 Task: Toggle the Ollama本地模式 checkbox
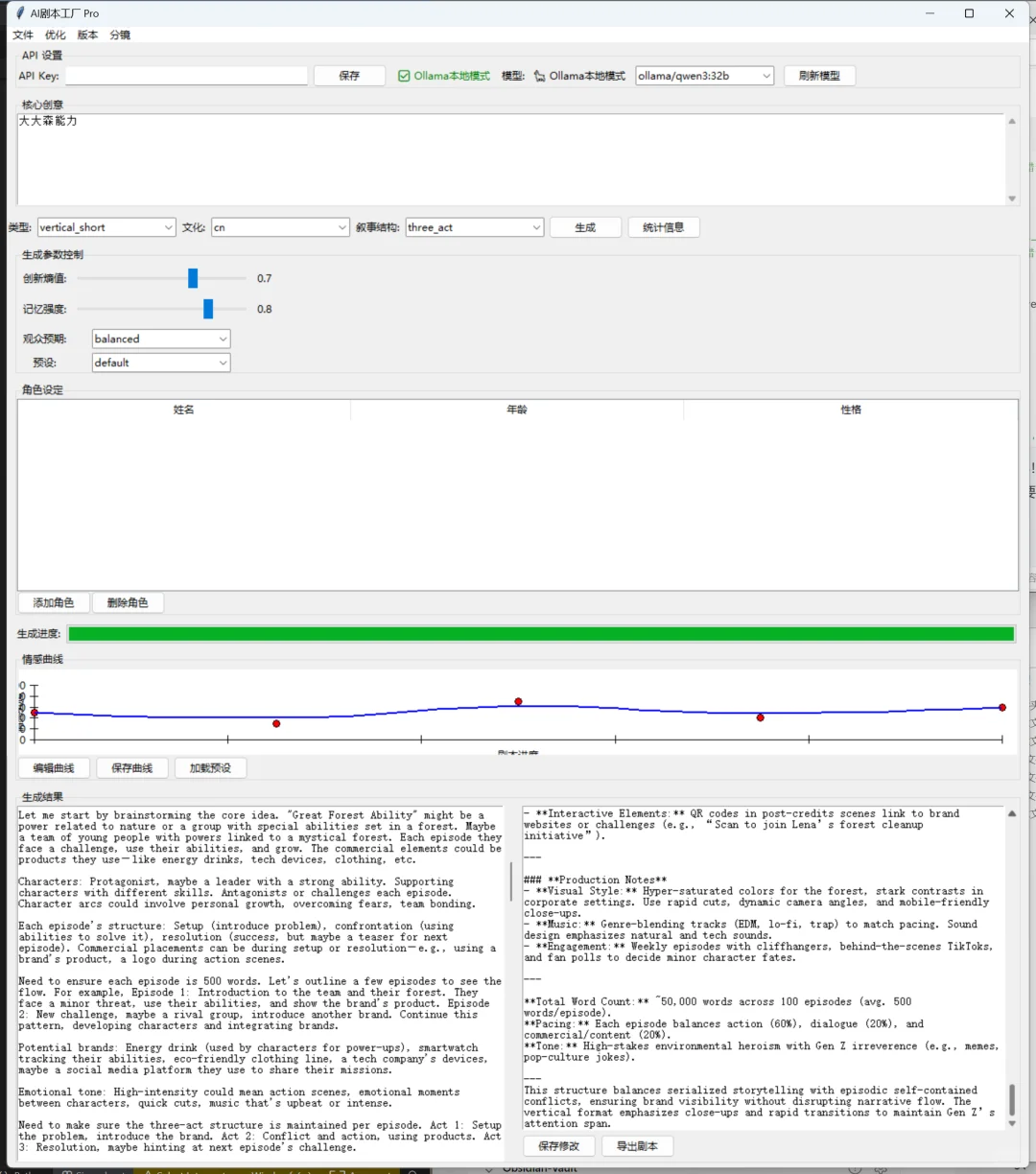pyautogui.click(x=404, y=76)
